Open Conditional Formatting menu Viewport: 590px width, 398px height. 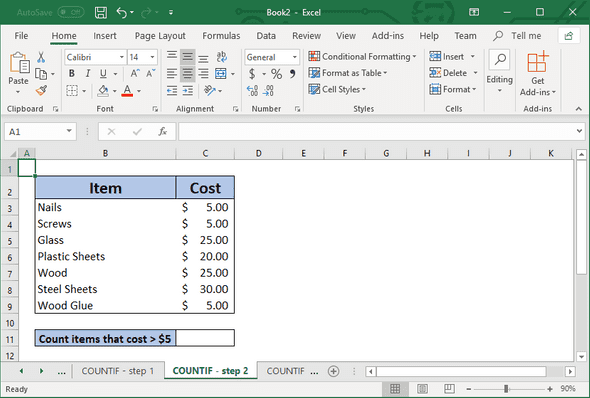362,56
